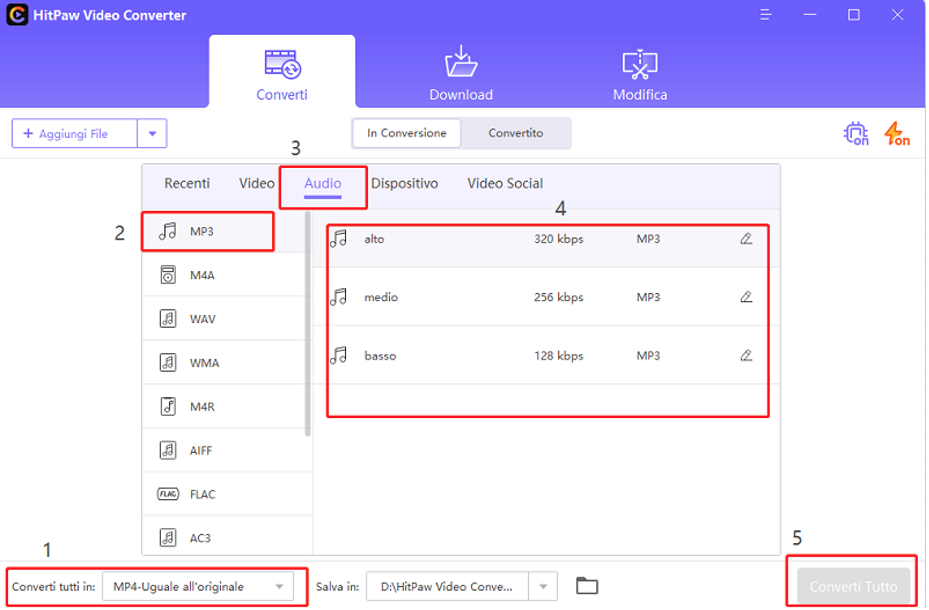Image resolution: width=929 pixels, height=610 pixels.
Task: Open the Download tab
Action: tap(461, 75)
